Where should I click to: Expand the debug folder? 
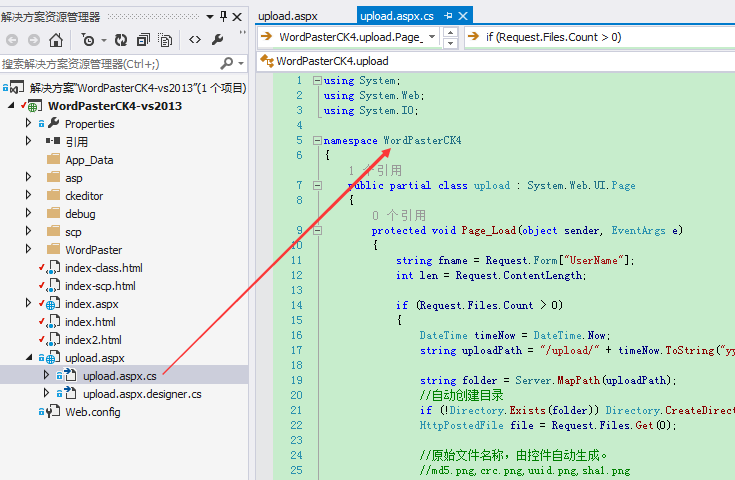click(29, 213)
